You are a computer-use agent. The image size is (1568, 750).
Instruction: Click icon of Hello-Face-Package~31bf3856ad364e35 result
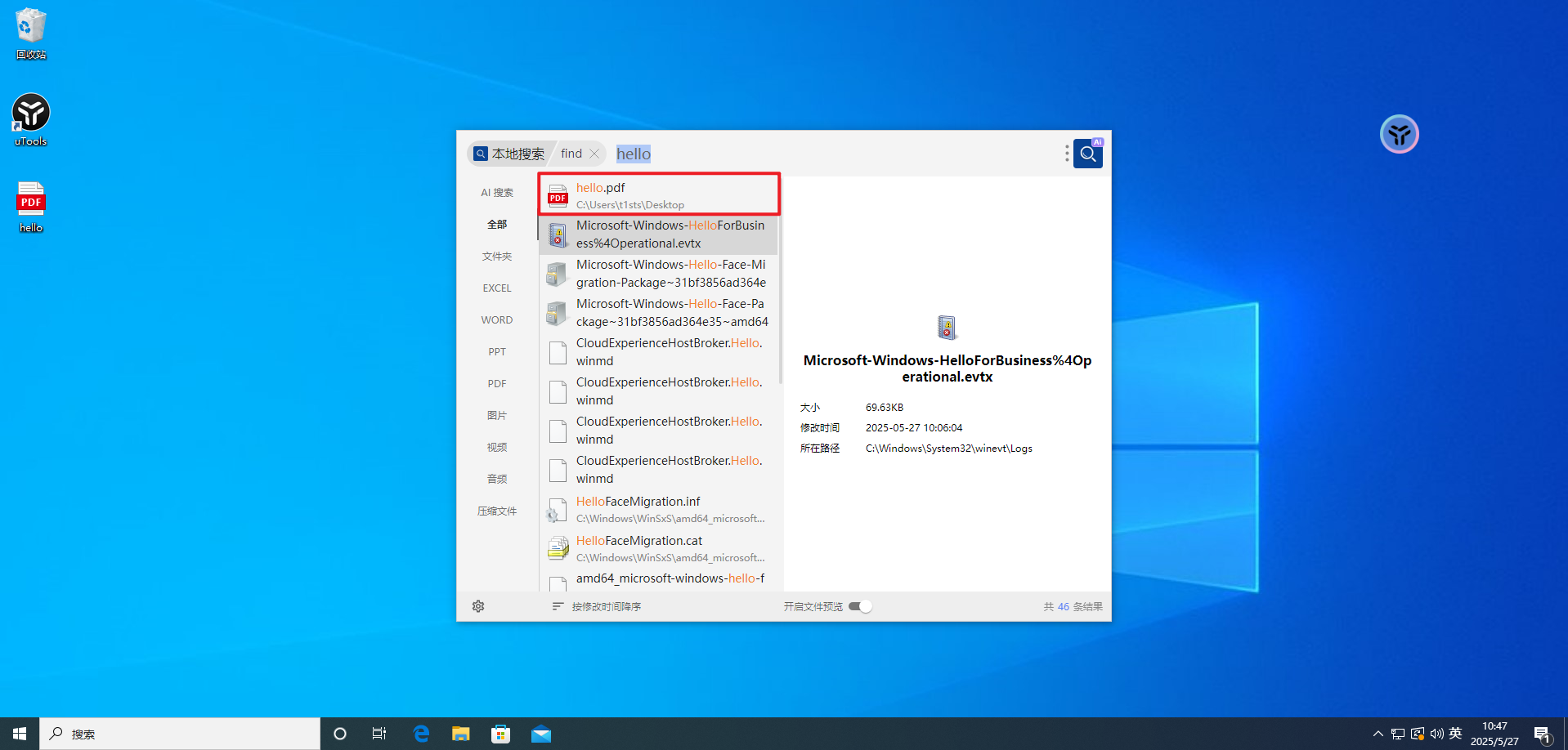pos(557,313)
